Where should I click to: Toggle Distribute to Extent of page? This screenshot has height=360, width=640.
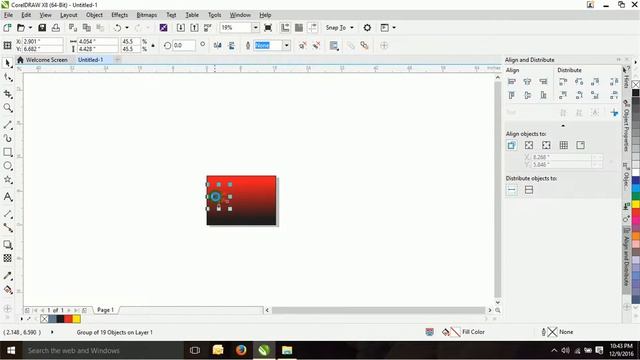pyautogui.click(x=529, y=190)
